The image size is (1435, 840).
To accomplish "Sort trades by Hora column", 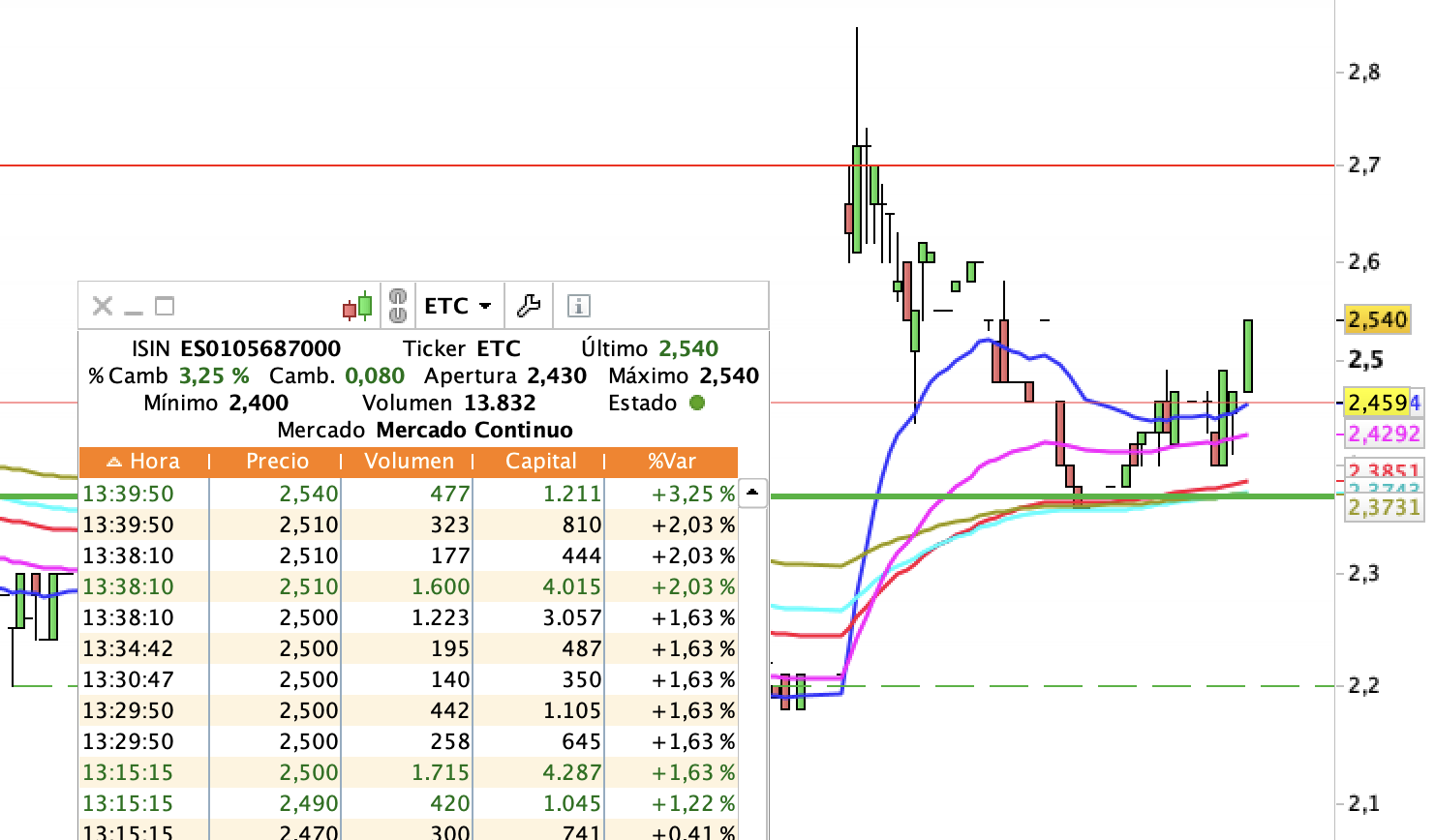I will (143, 462).
